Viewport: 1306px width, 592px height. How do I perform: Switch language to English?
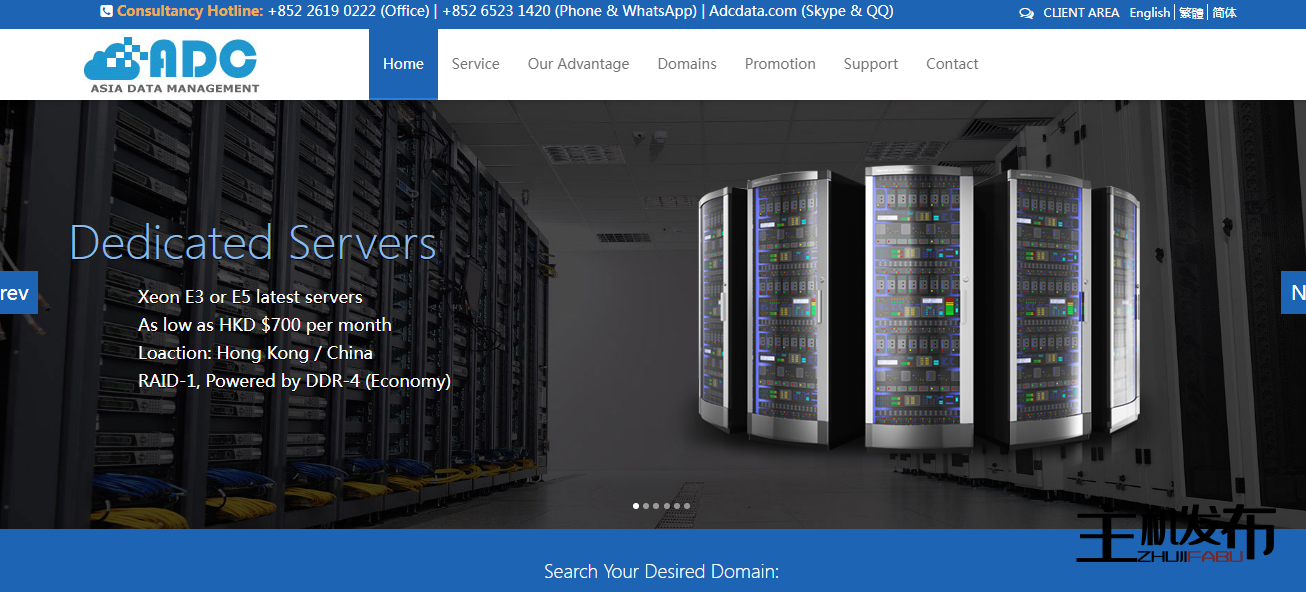tap(1149, 13)
